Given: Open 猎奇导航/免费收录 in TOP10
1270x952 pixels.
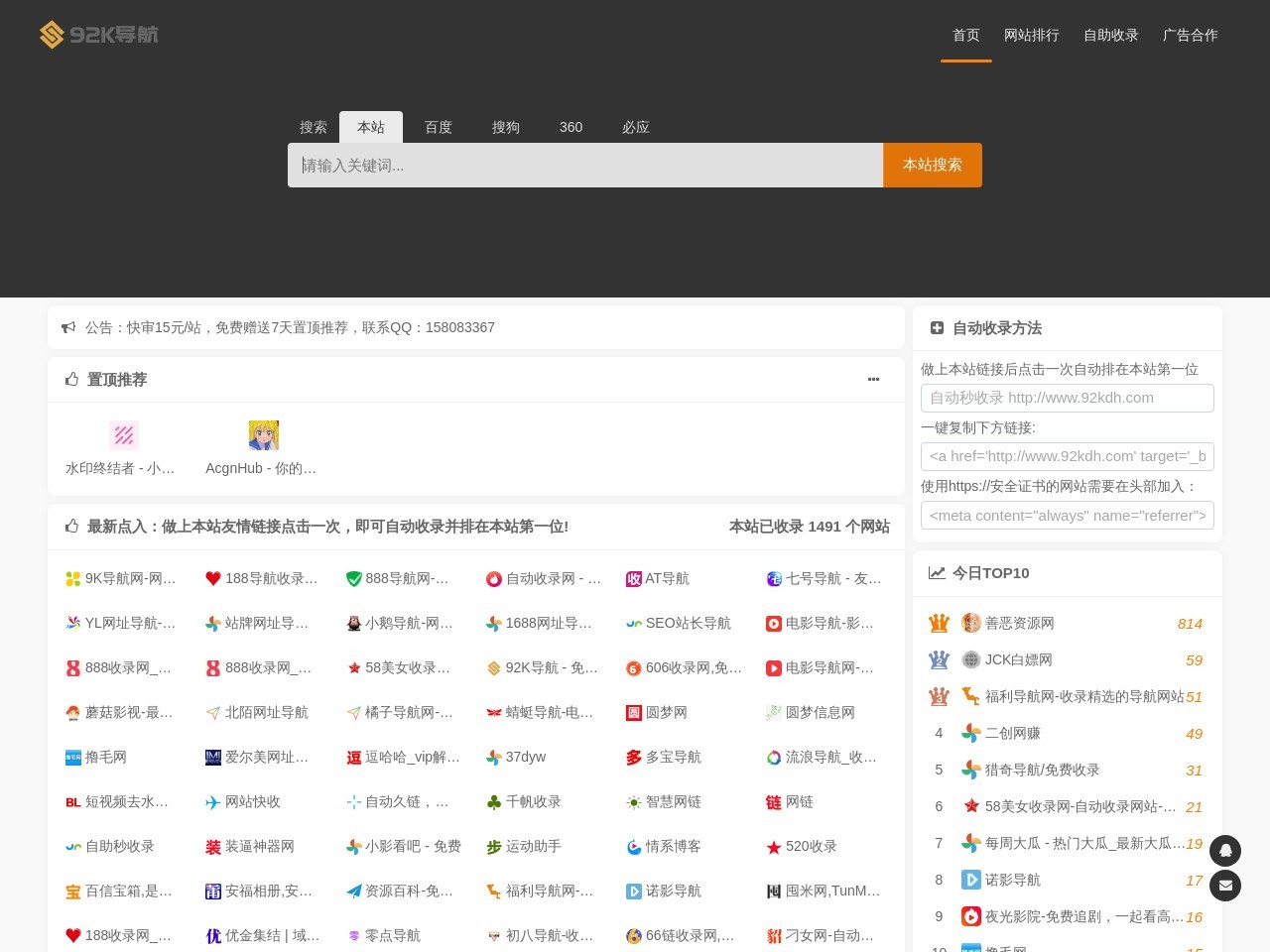Looking at the screenshot, I should point(1043,770).
